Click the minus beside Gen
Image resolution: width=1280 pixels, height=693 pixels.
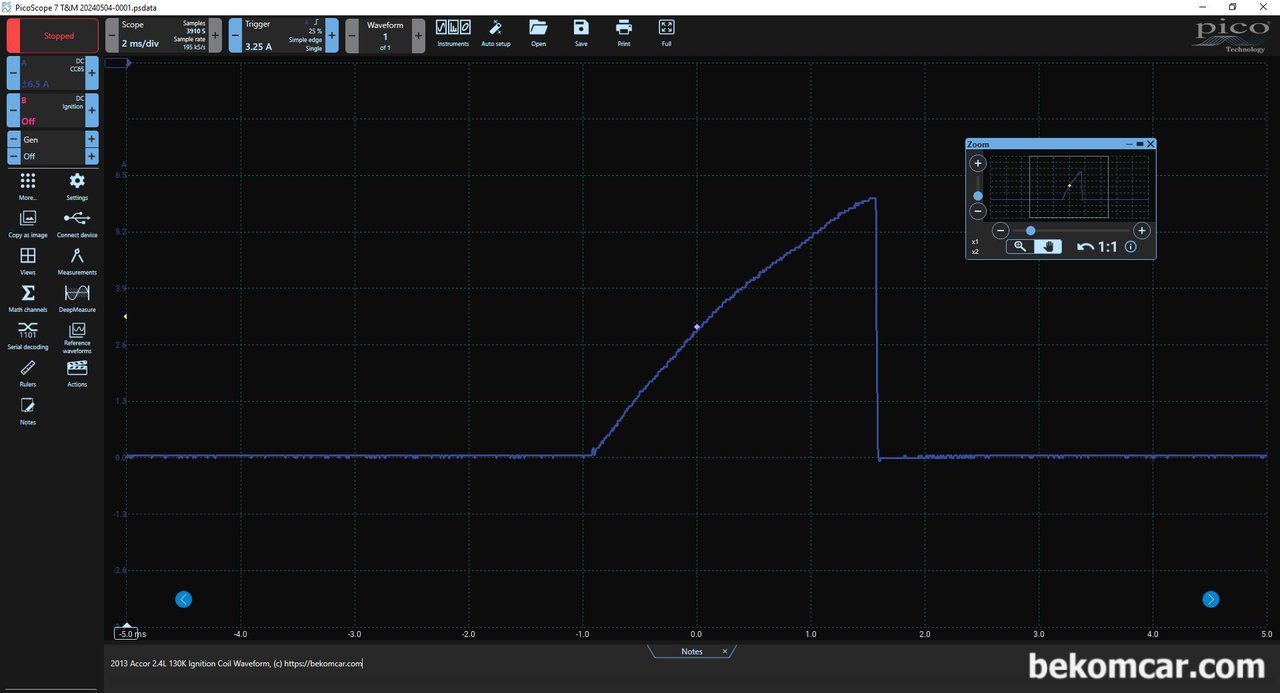[14, 140]
